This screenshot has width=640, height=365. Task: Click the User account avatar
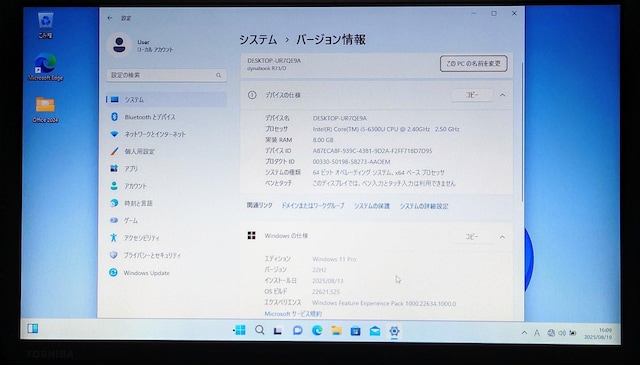click(x=119, y=45)
